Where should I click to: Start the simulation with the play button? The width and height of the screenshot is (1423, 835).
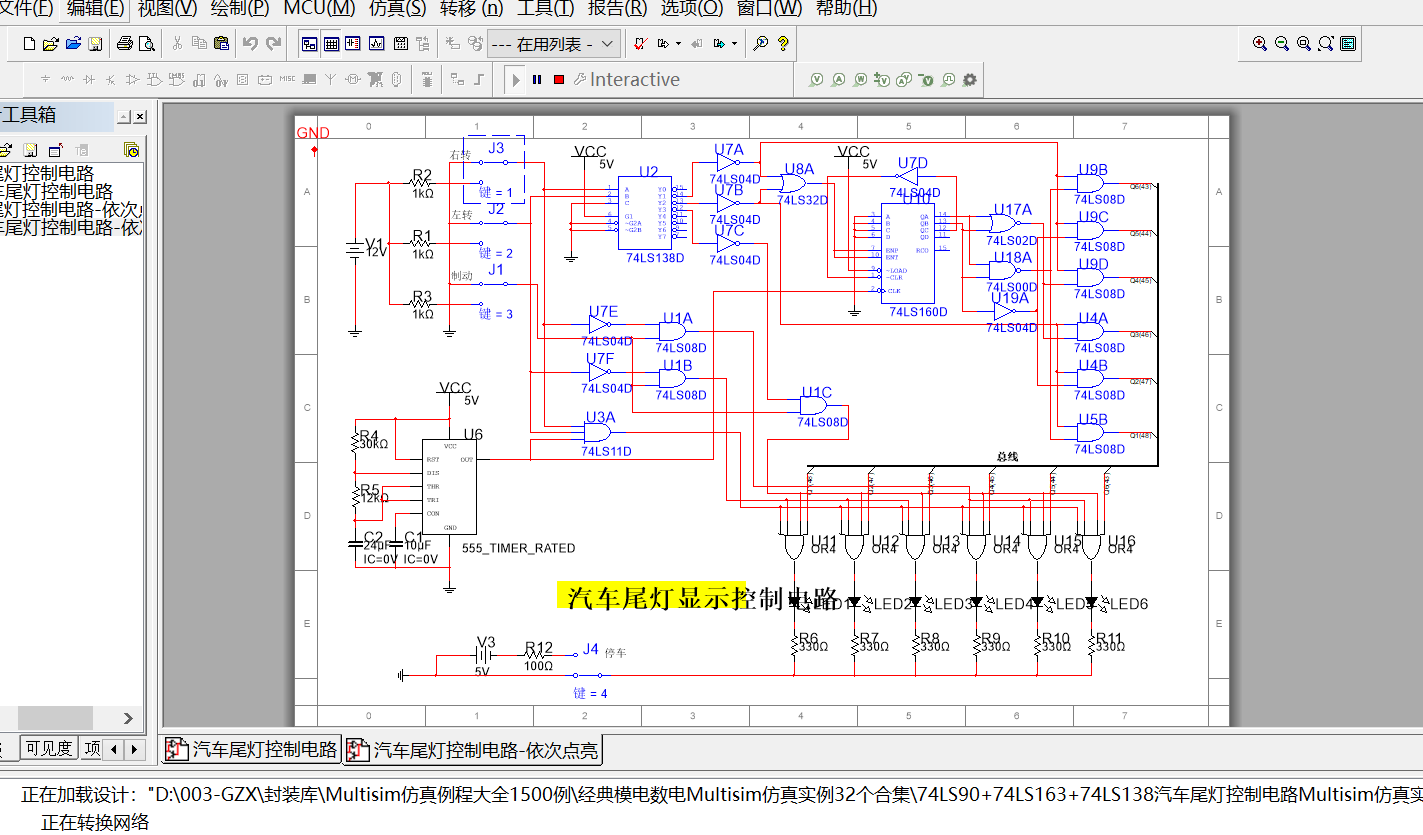coord(516,80)
